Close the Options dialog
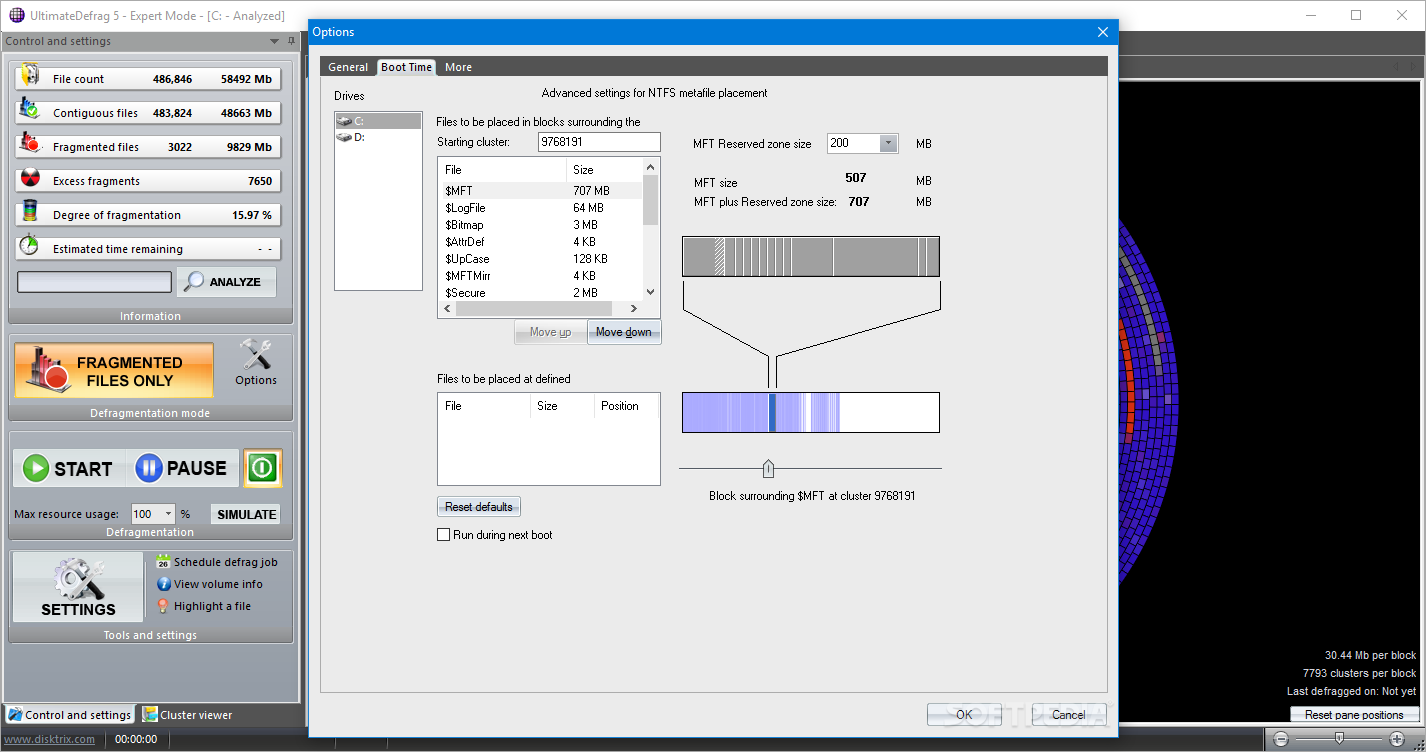Image resolution: width=1426 pixels, height=752 pixels. (1103, 32)
